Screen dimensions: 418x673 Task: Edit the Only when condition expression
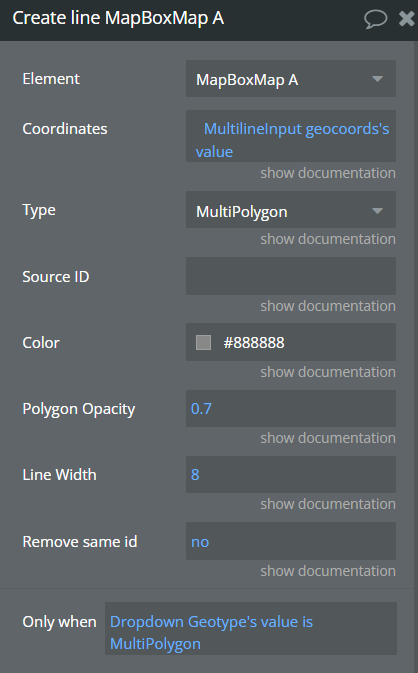pos(251,628)
